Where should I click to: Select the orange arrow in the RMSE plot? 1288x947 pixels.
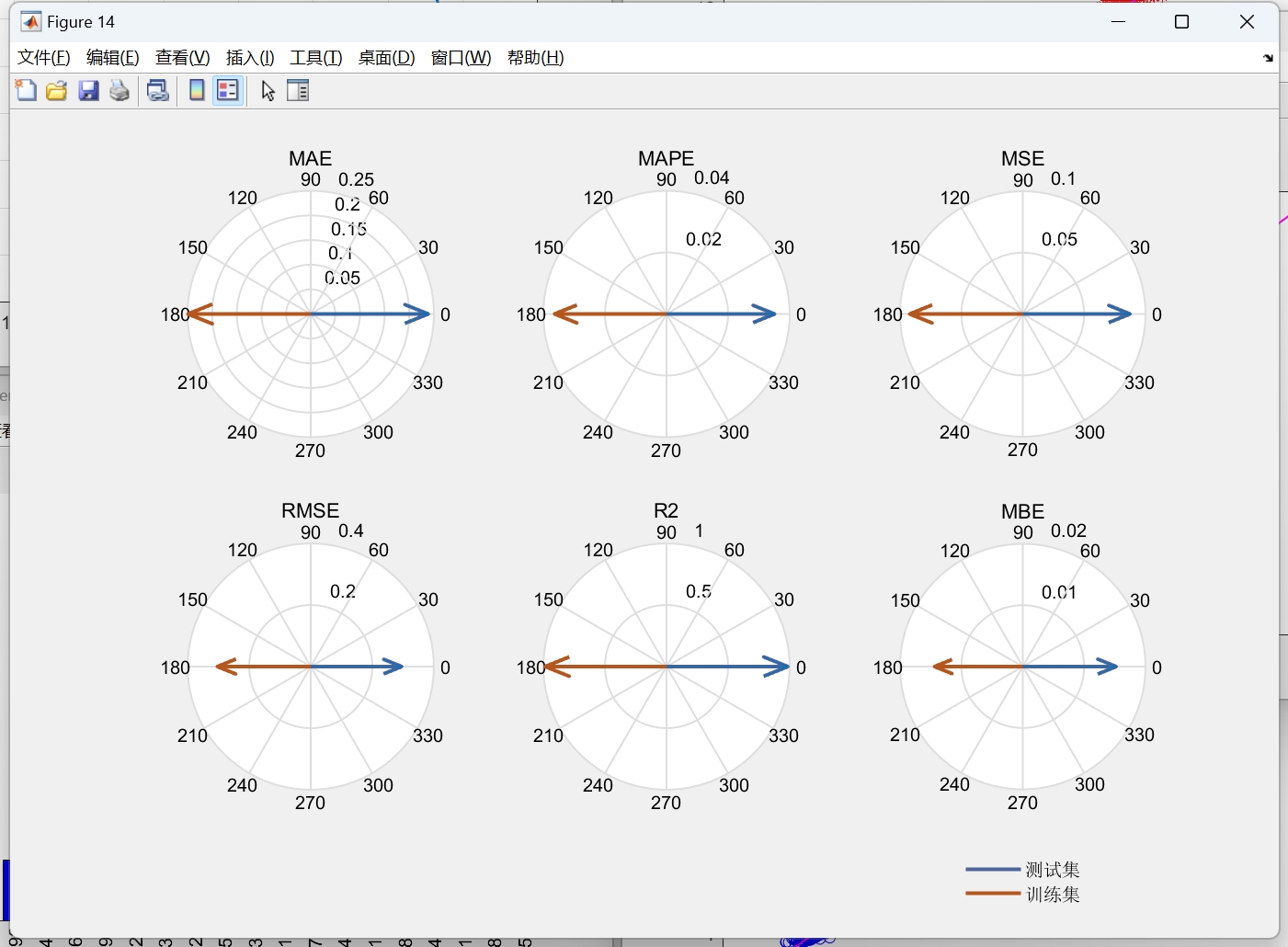263,667
